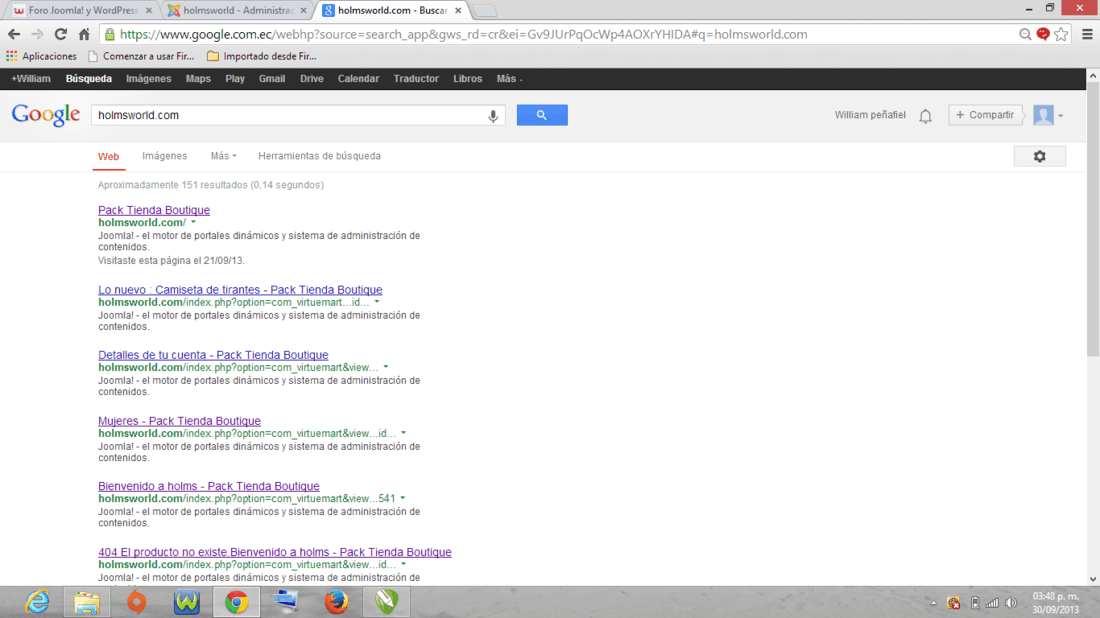Select the Web results tab
Viewport: 1100px width, 618px height.
[x=108, y=156]
